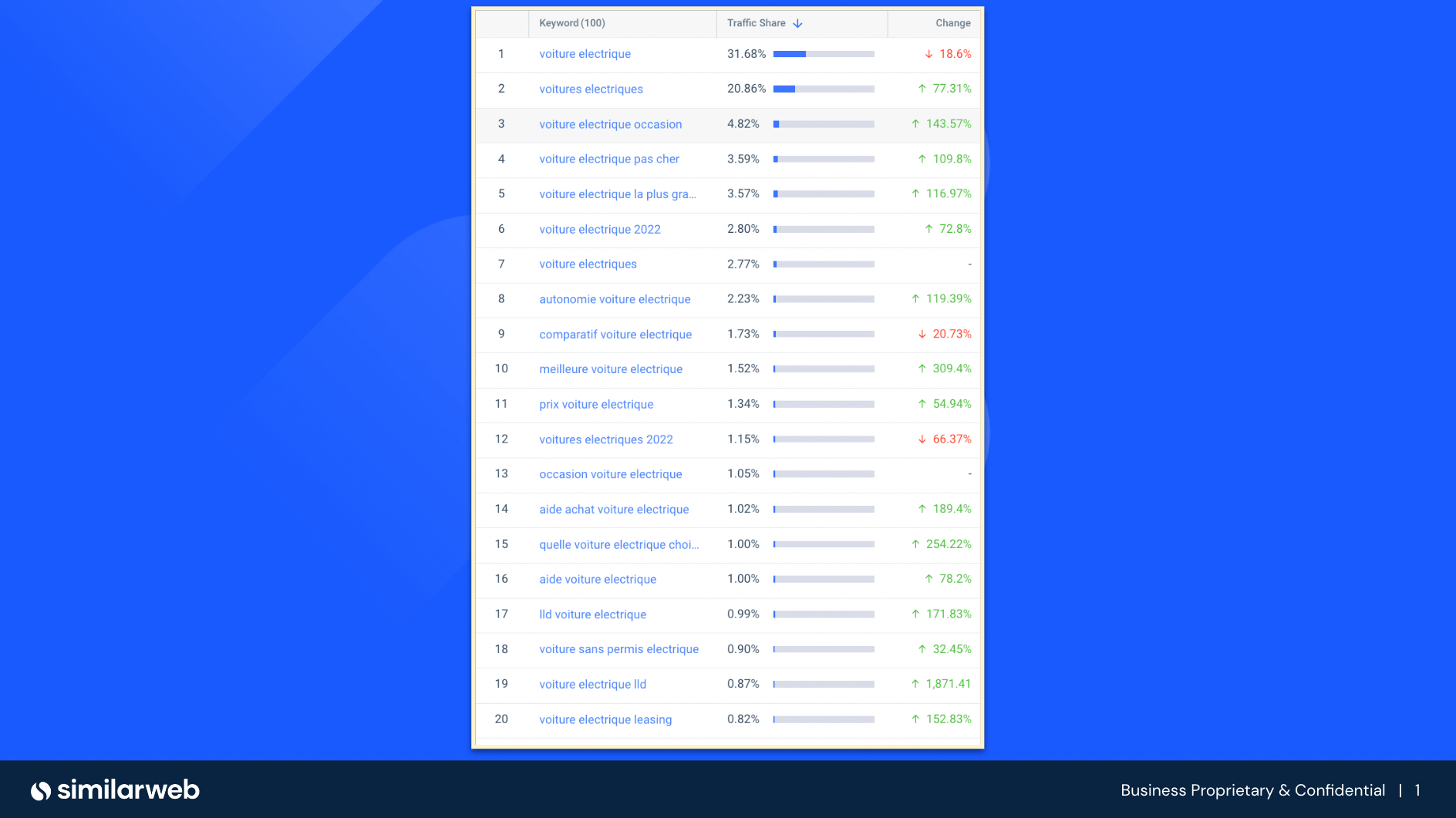This screenshot has height=818, width=1456.
Task: Sort by the Keyword (100) column header
Action: point(571,23)
